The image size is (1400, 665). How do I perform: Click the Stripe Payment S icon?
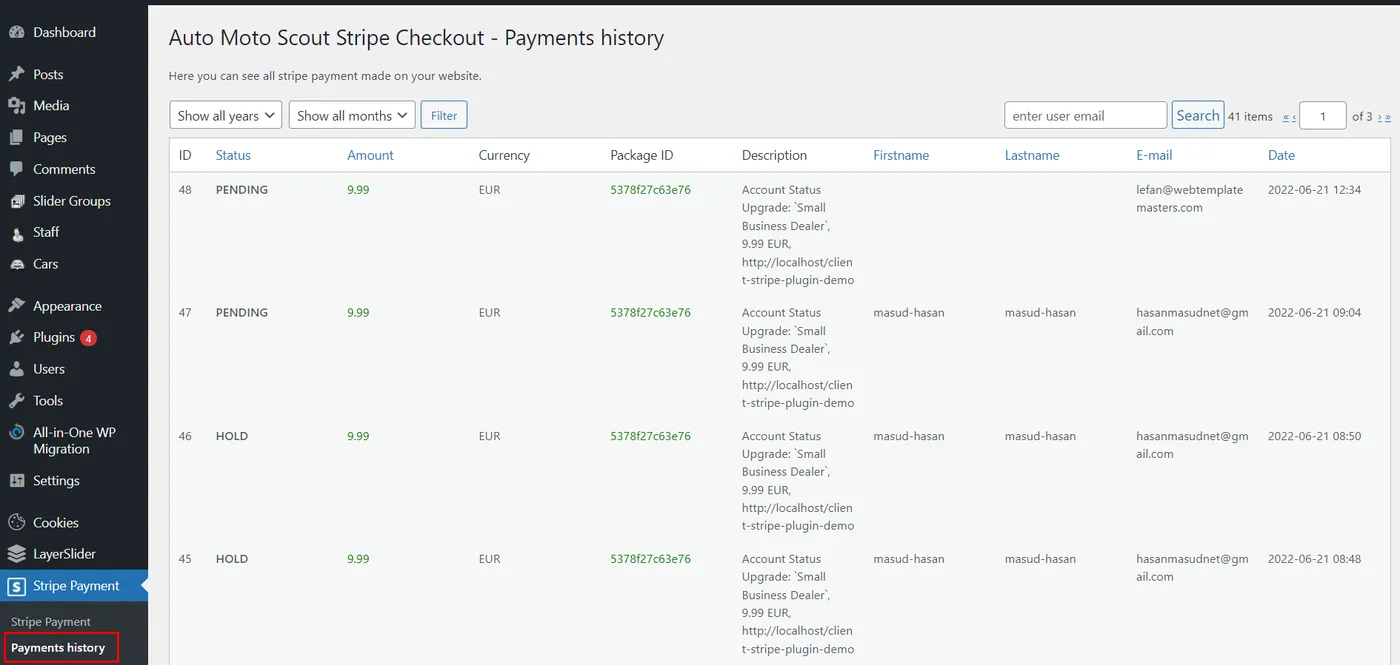(16, 586)
